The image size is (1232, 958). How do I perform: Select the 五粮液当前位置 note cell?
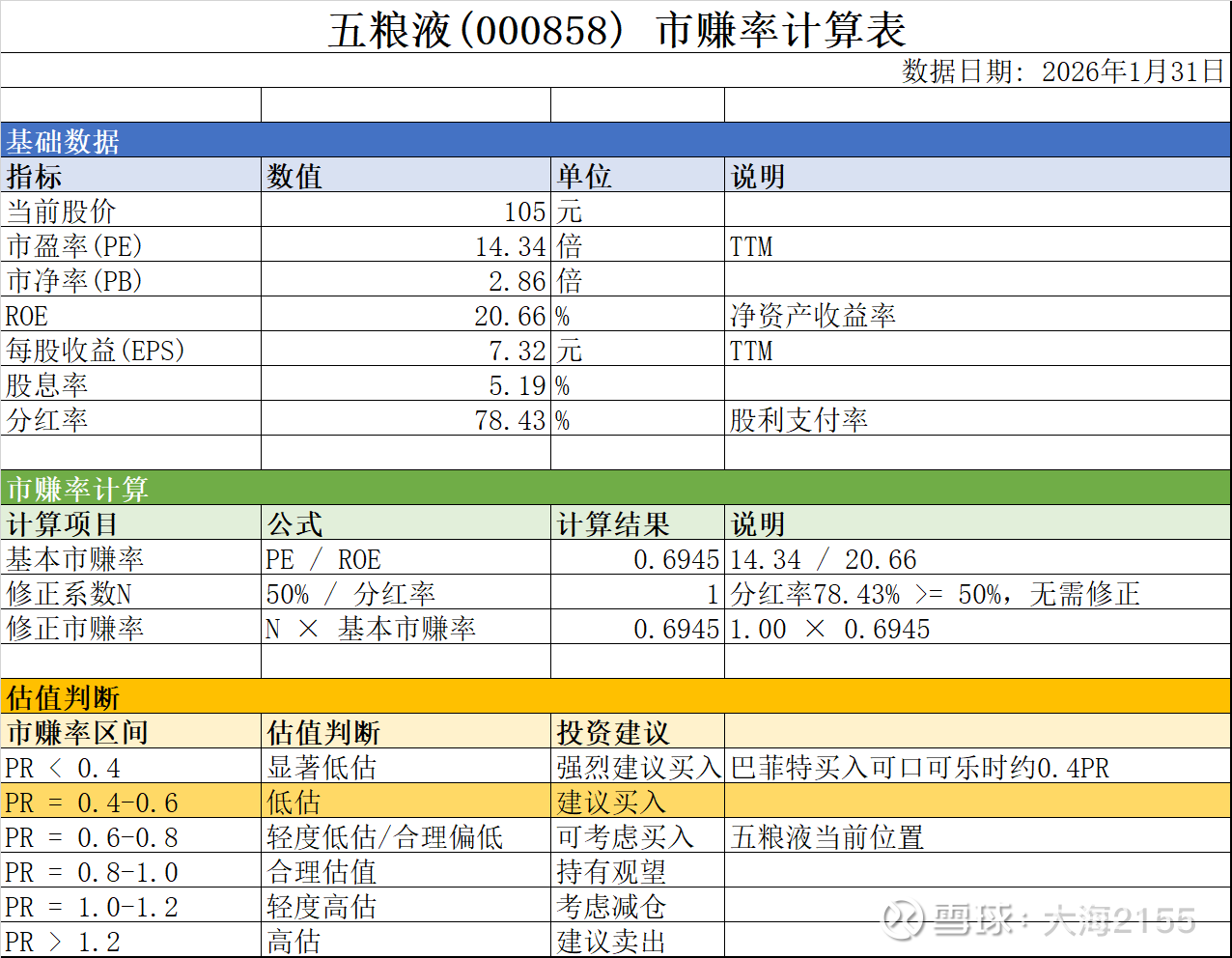point(978,835)
